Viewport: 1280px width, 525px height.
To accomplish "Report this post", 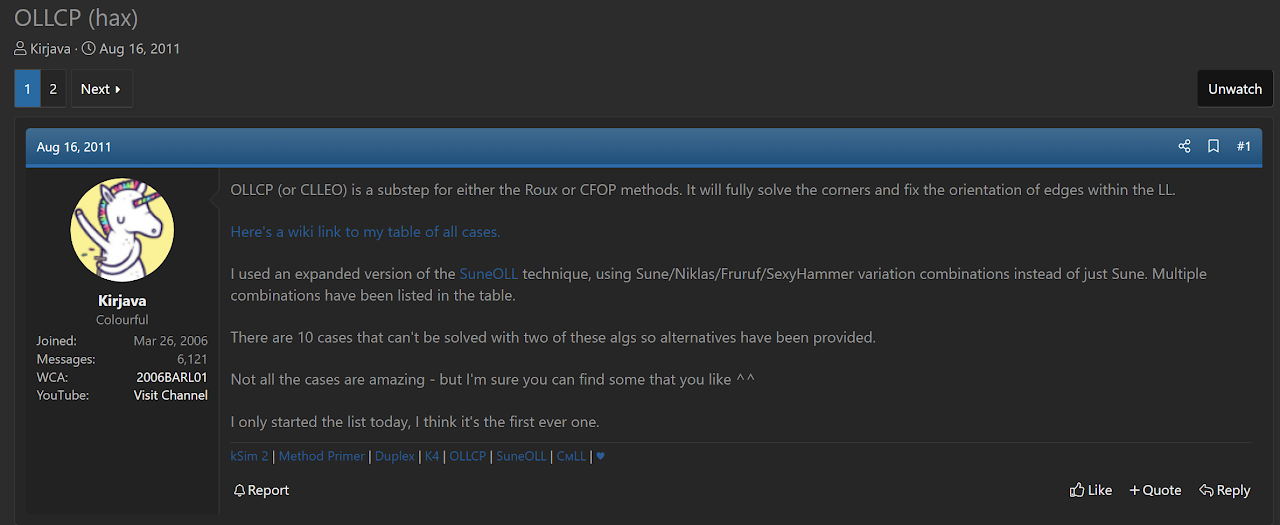I will coord(261,490).
